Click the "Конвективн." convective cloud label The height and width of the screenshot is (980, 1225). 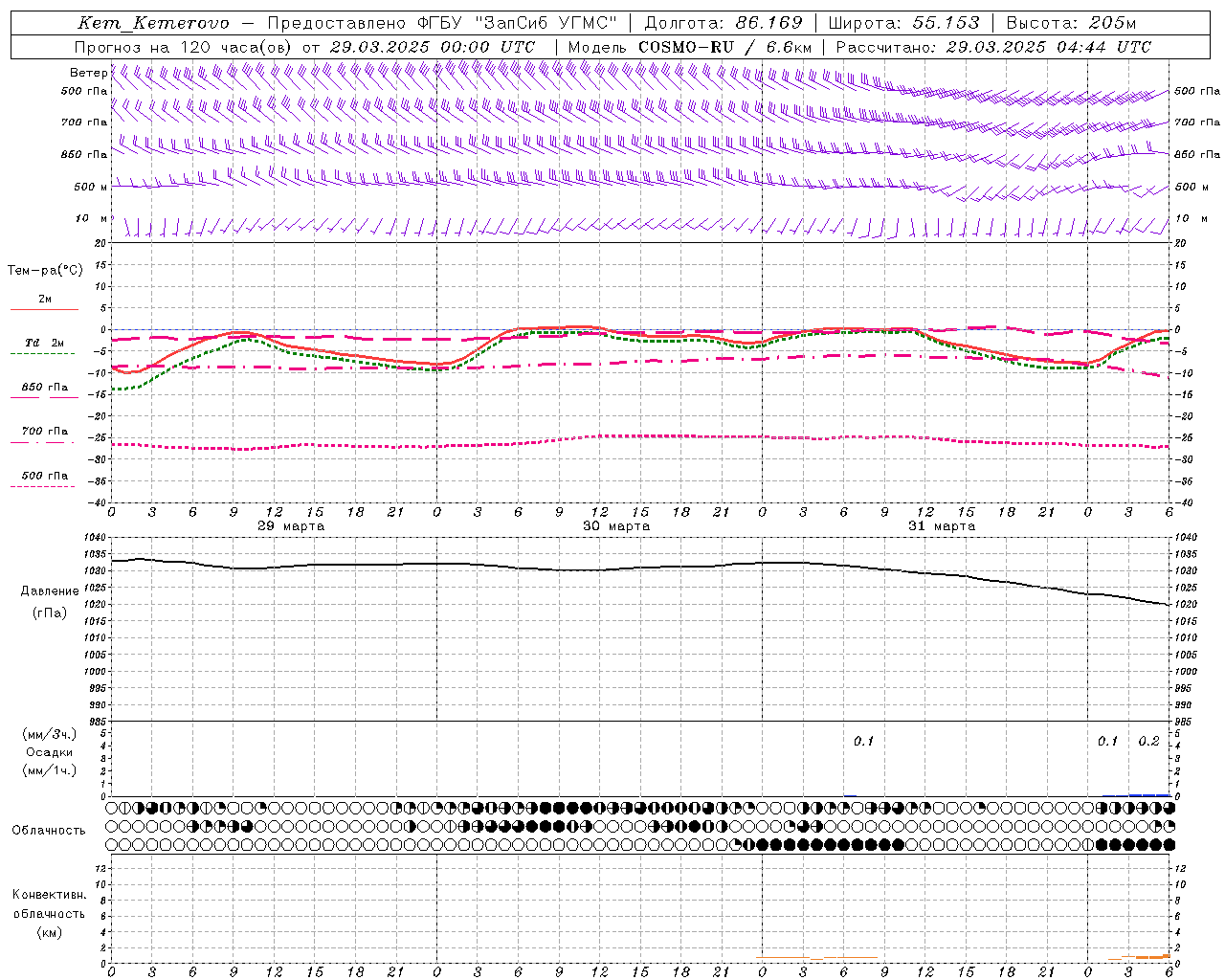click(x=49, y=894)
